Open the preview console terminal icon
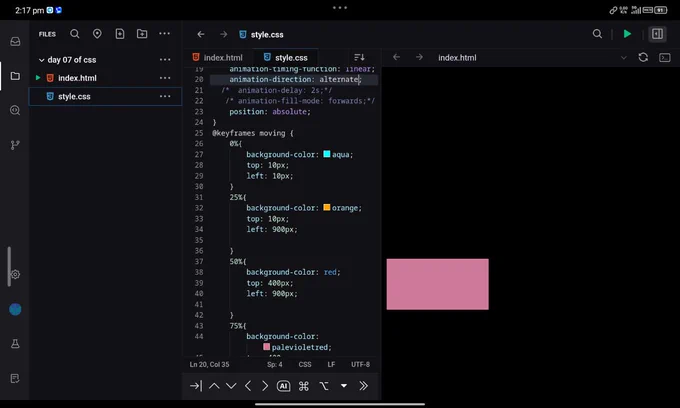 pyautogui.click(x=664, y=57)
